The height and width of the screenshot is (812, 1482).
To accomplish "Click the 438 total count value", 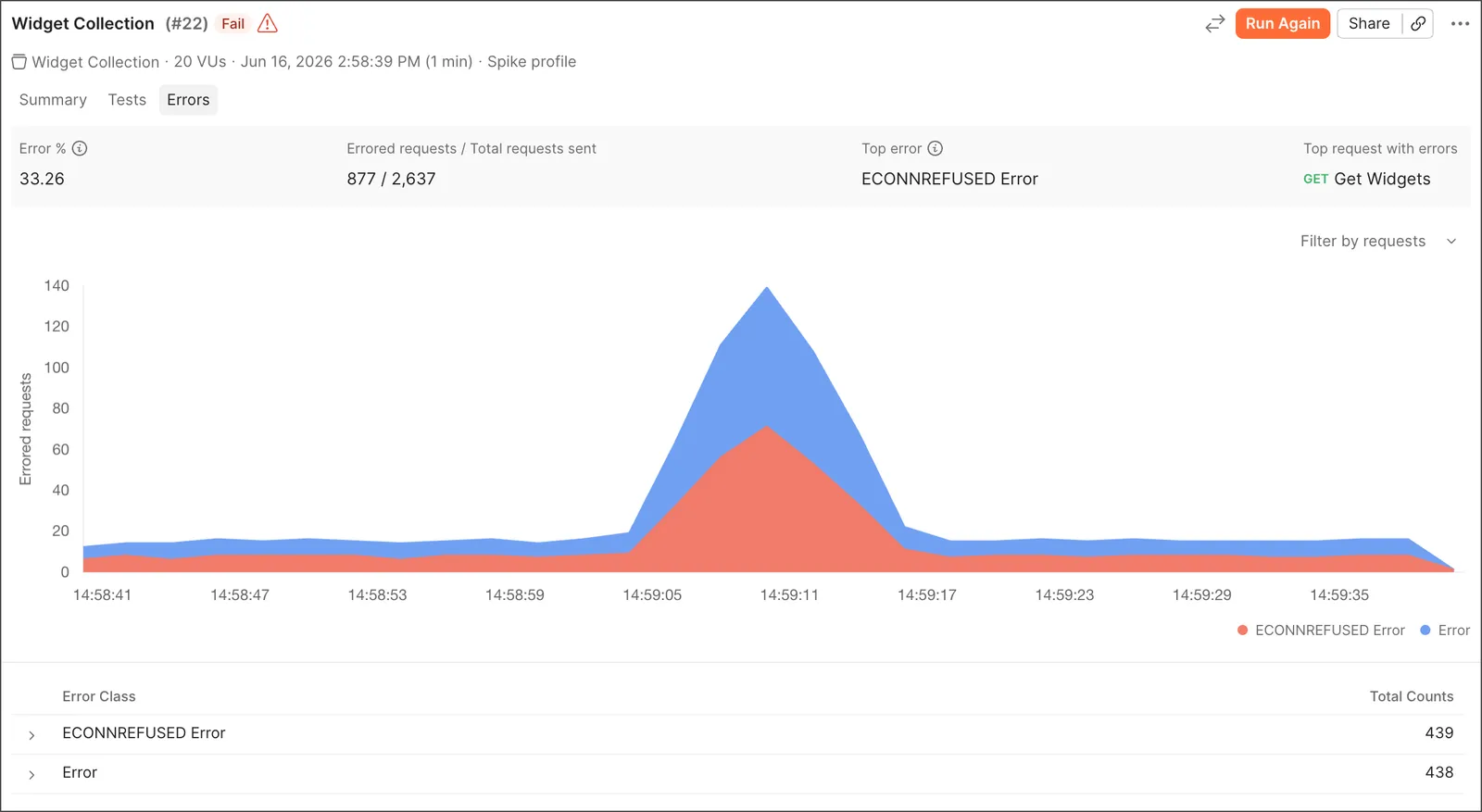I will pos(1439,772).
